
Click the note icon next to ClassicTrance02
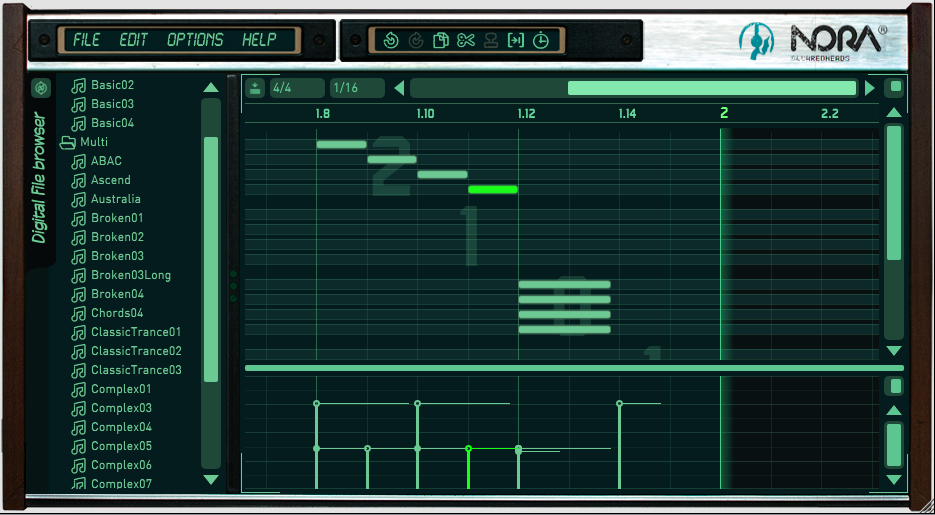78,351
